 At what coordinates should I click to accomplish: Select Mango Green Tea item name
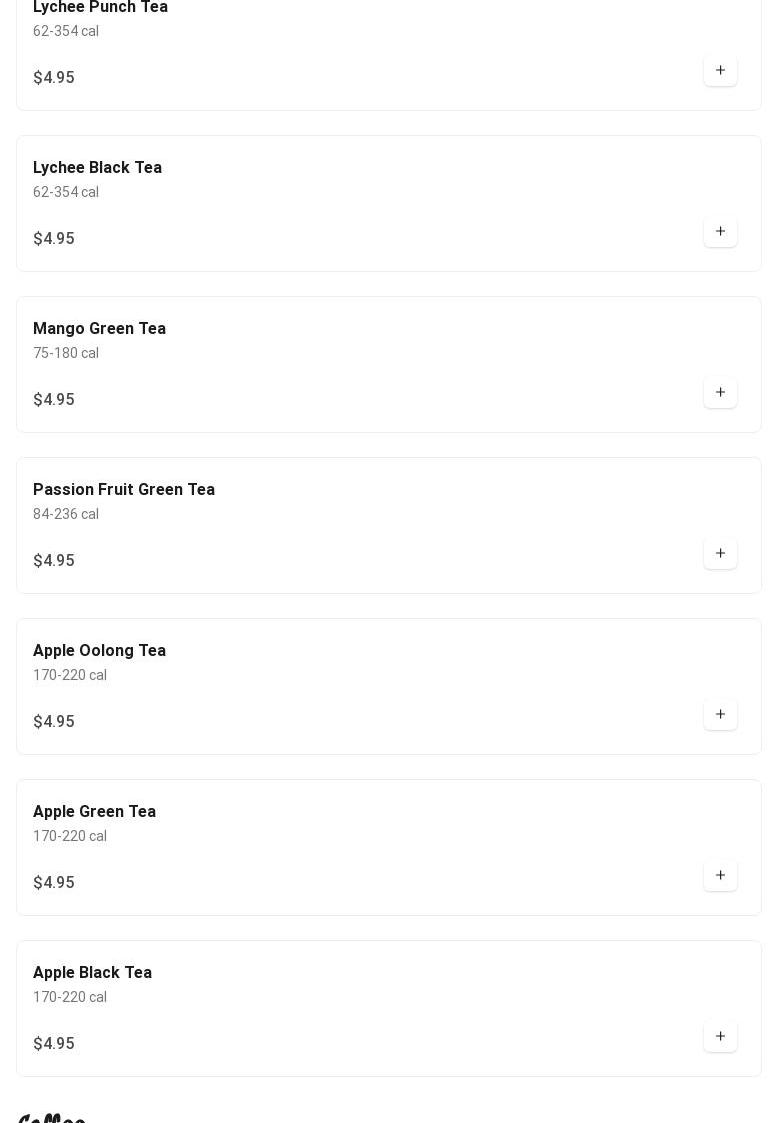point(99,329)
